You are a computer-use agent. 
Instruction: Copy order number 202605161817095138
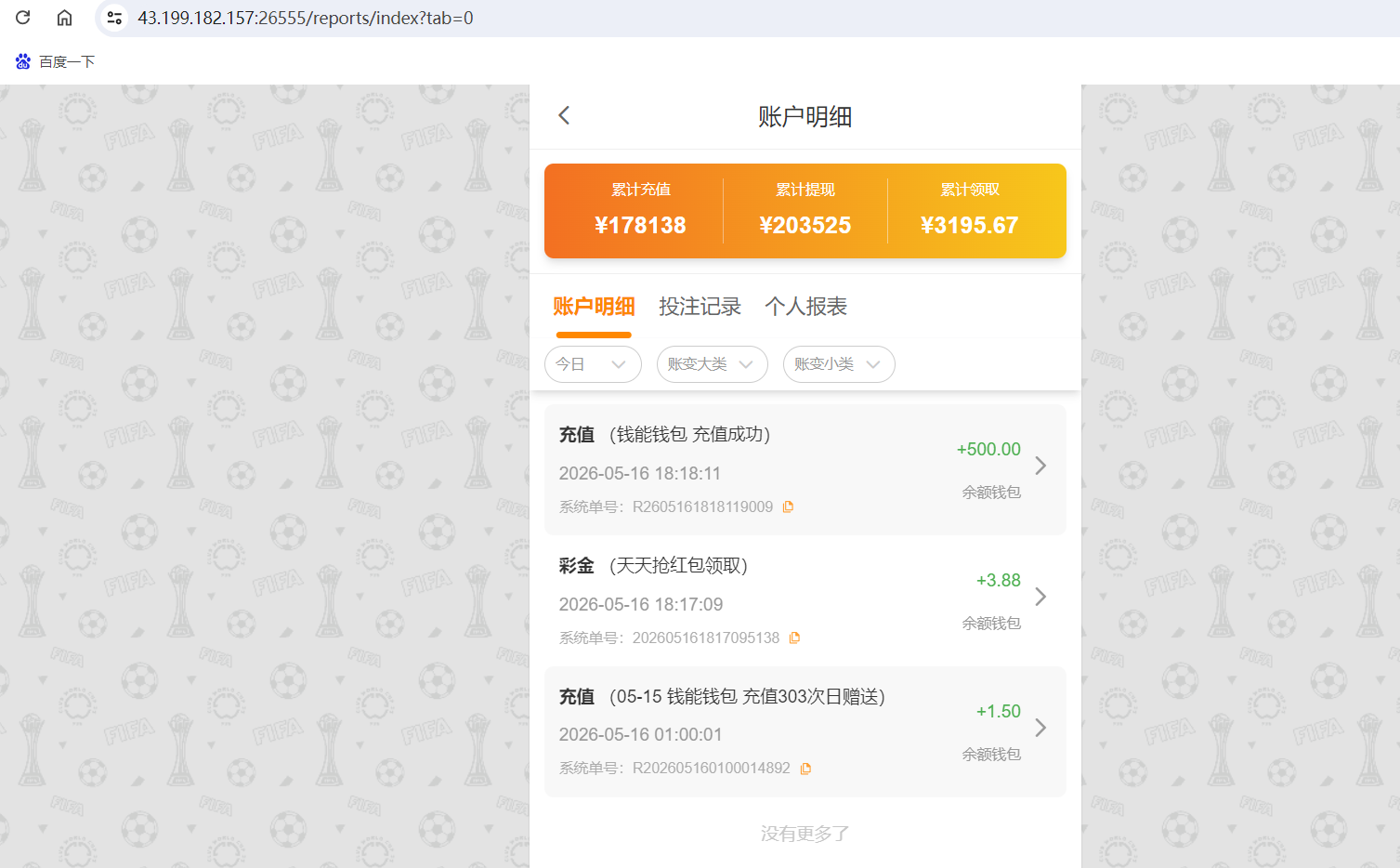(x=794, y=638)
